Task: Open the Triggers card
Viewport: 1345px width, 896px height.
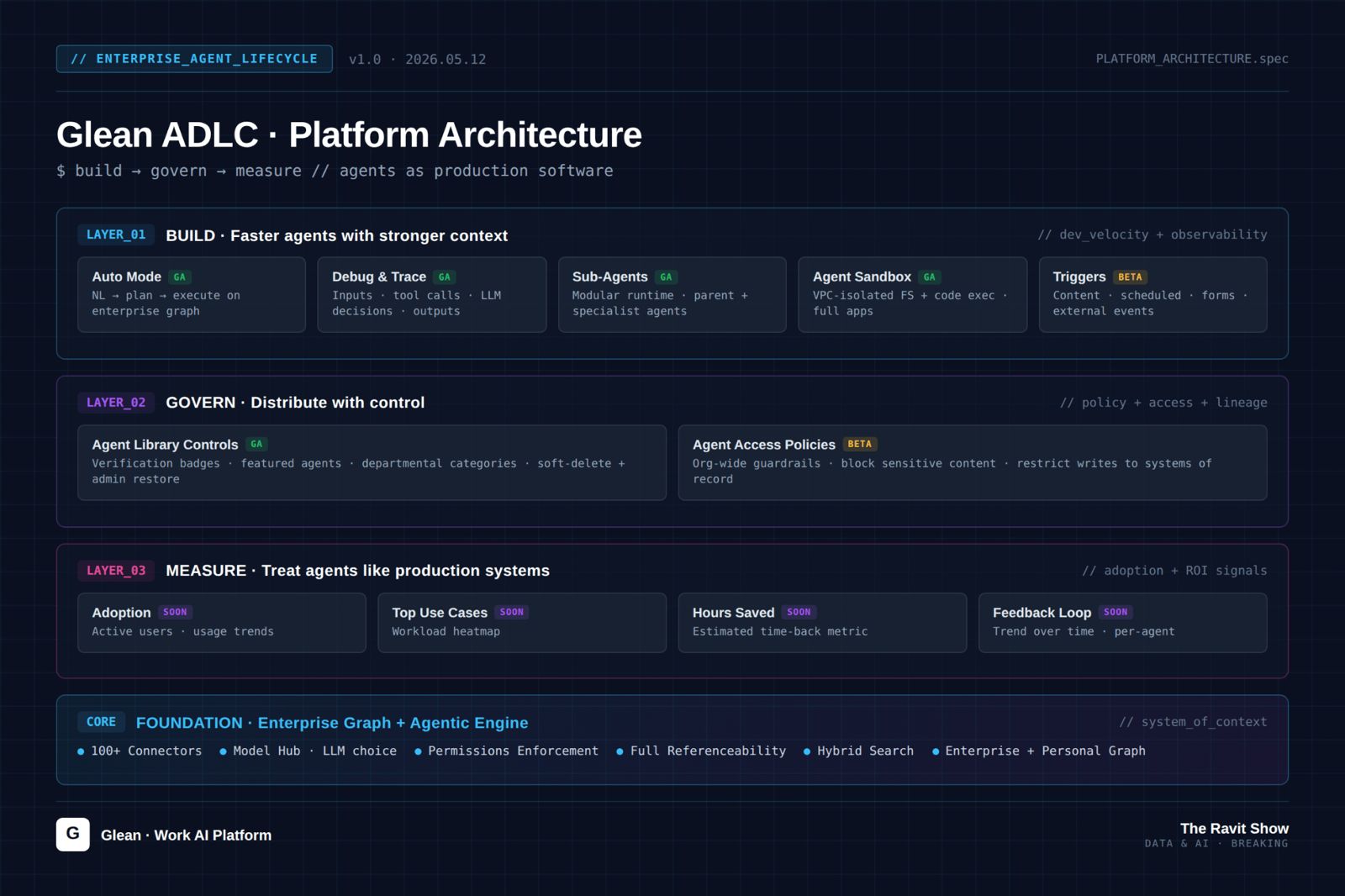Action: pos(1153,294)
